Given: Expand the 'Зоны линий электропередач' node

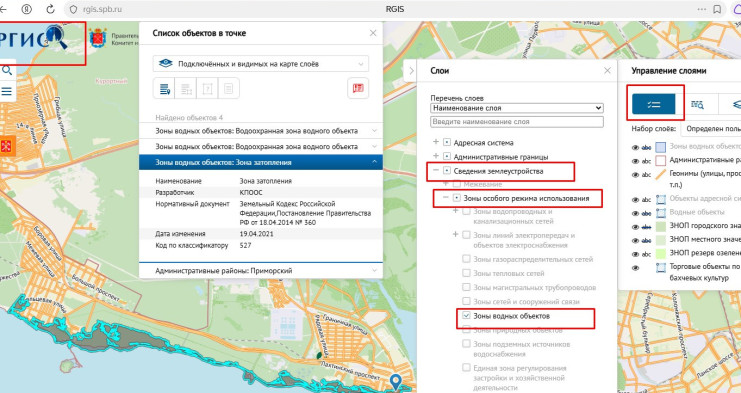Looking at the screenshot, I should (456, 234).
